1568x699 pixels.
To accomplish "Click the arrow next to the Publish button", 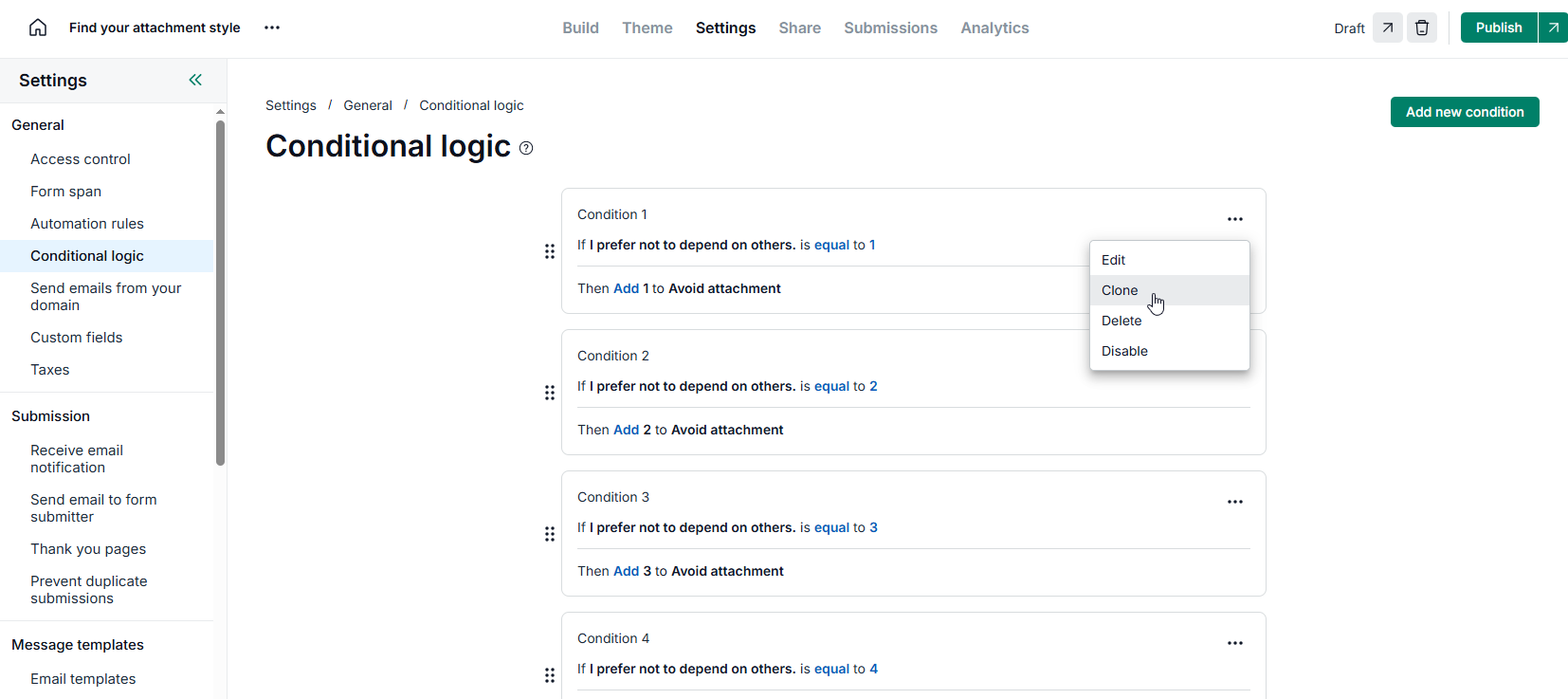I will (x=1553, y=28).
